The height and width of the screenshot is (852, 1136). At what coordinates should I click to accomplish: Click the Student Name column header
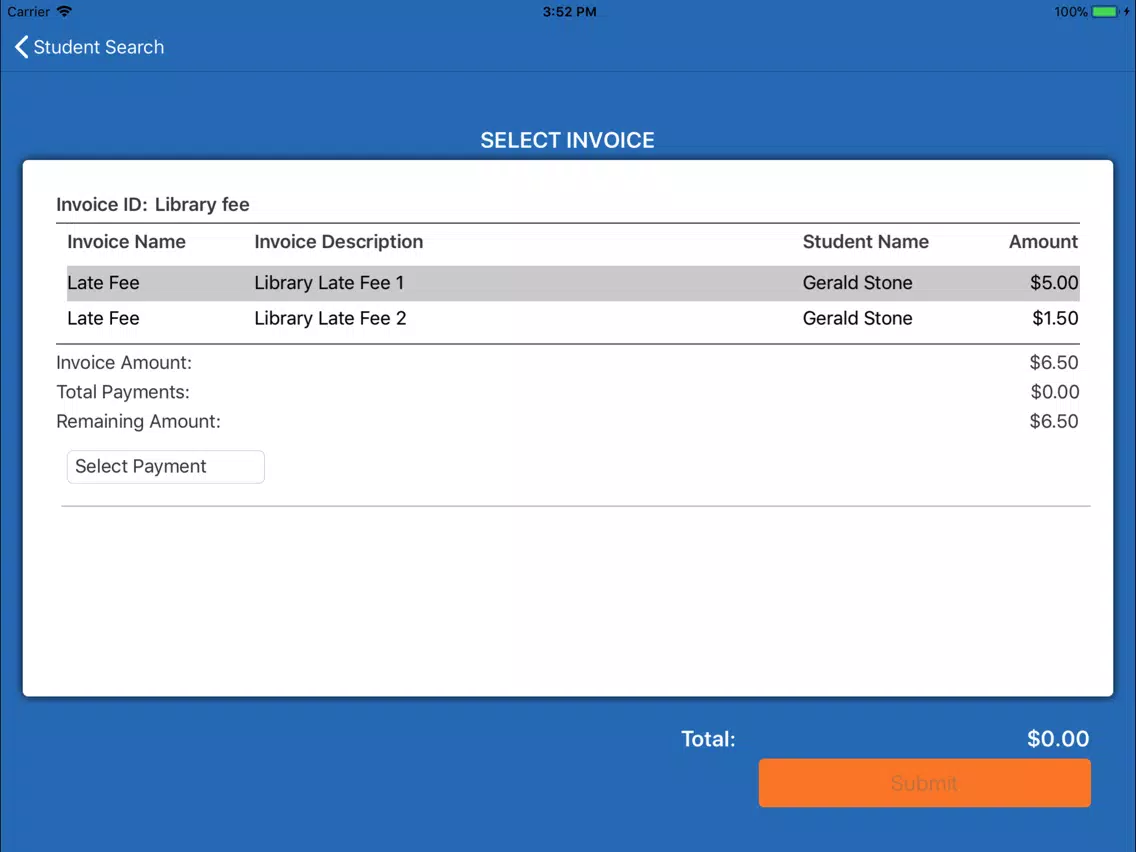tap(866, 241)
